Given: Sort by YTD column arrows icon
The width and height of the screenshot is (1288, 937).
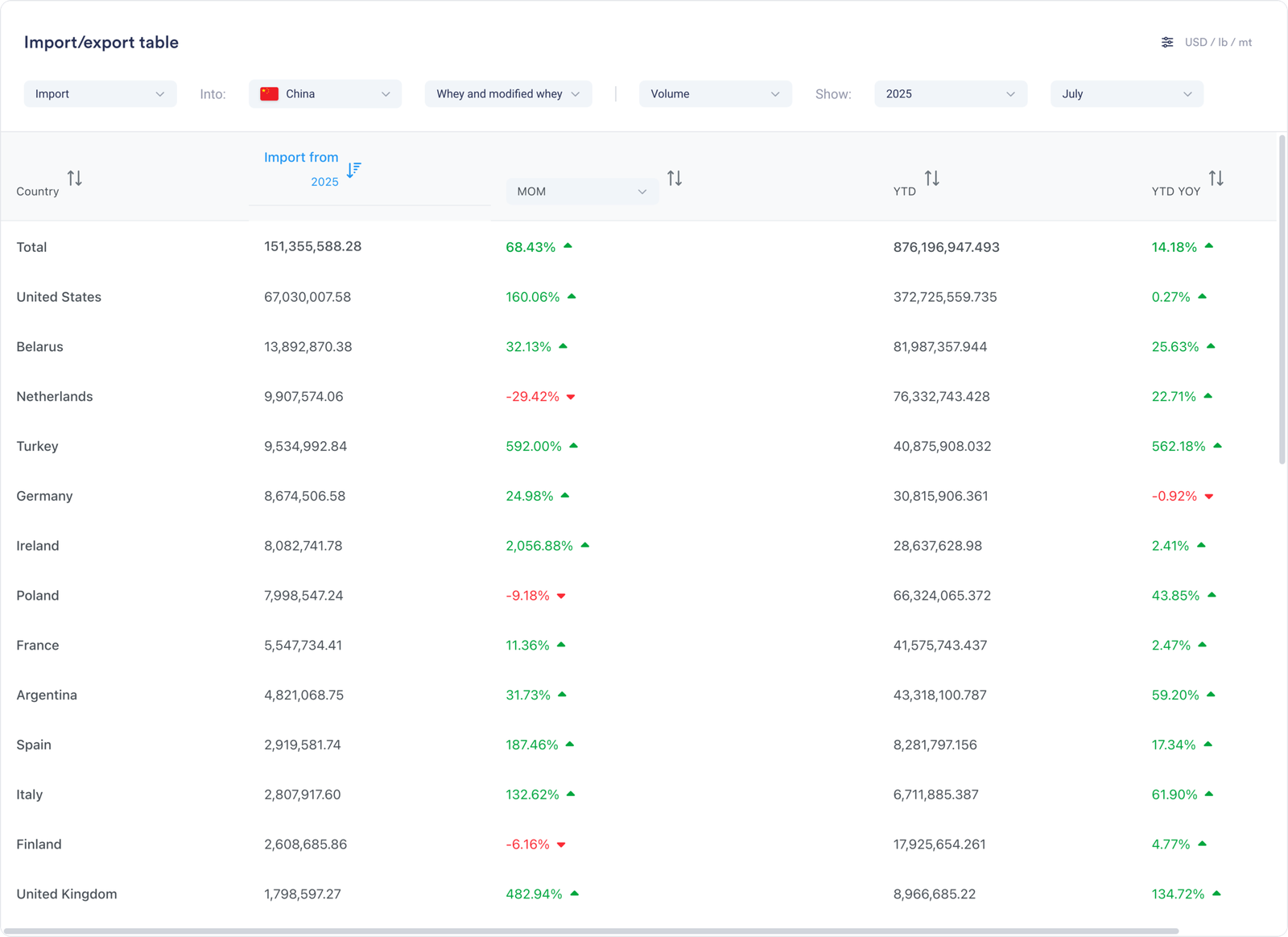Looking at the screenshot, I should click(931, 178).
